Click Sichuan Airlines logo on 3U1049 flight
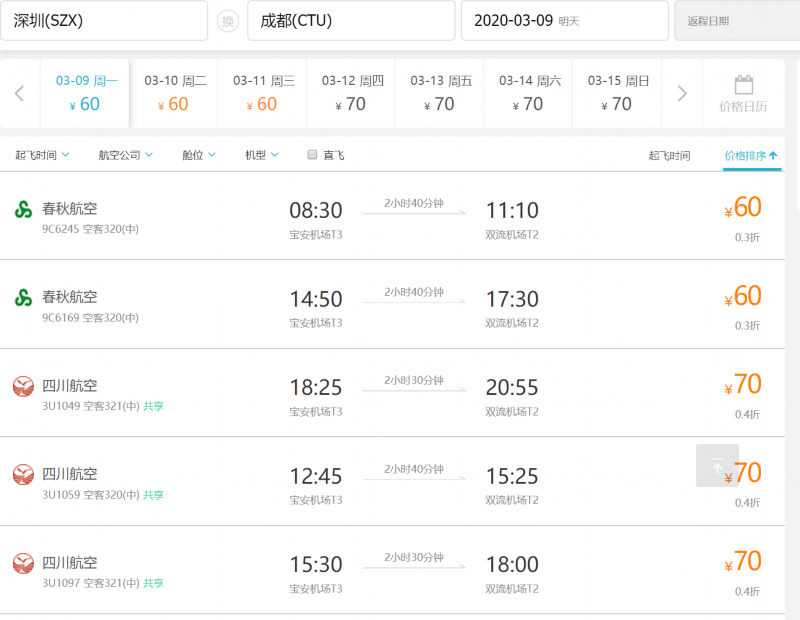 (23, 386)
